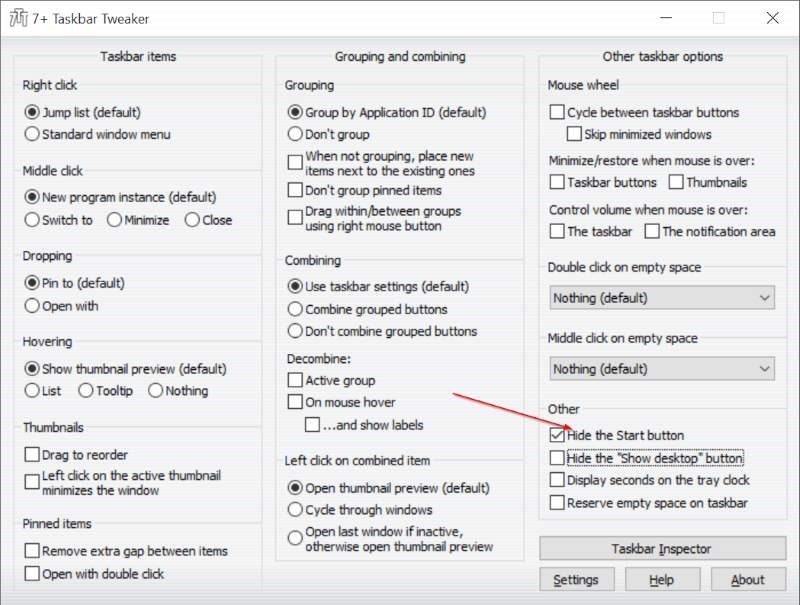Set middle click action to "Close"
Screen dimensions: 800x605
pos(191,220)
